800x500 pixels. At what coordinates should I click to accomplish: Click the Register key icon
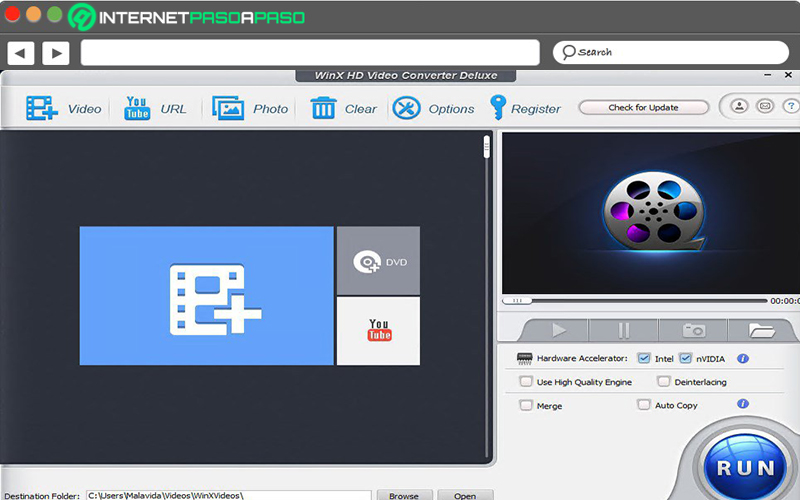[x=497, y=108]
